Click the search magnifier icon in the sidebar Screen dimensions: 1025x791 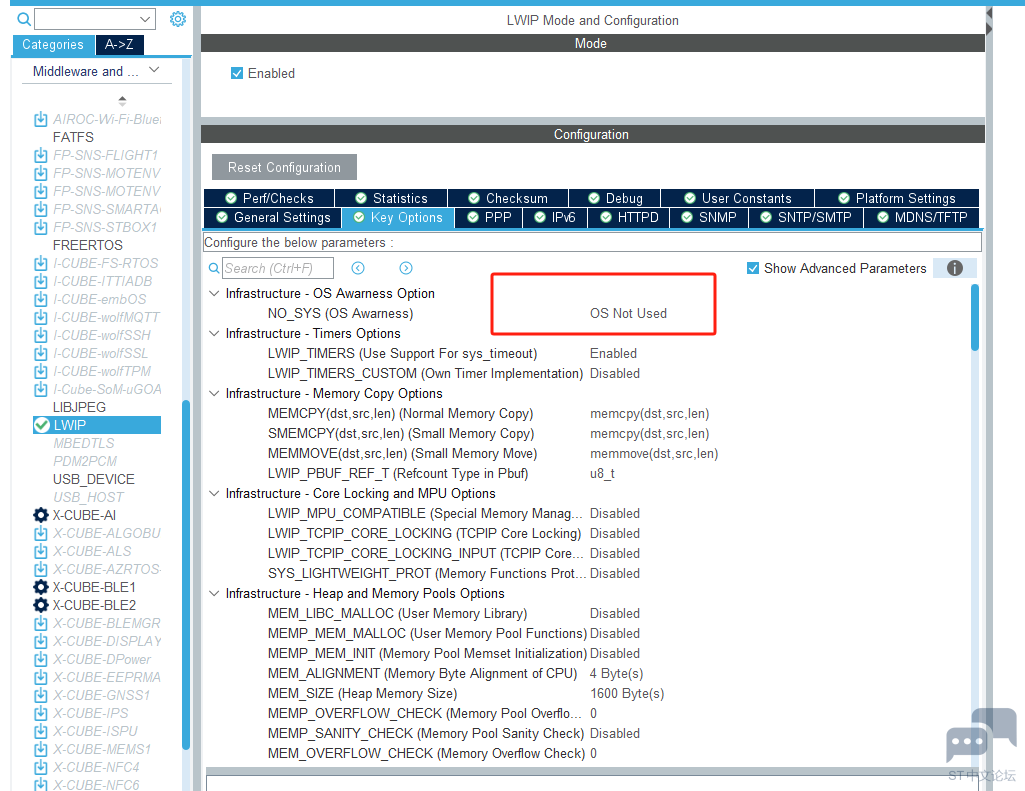(24, 19)
